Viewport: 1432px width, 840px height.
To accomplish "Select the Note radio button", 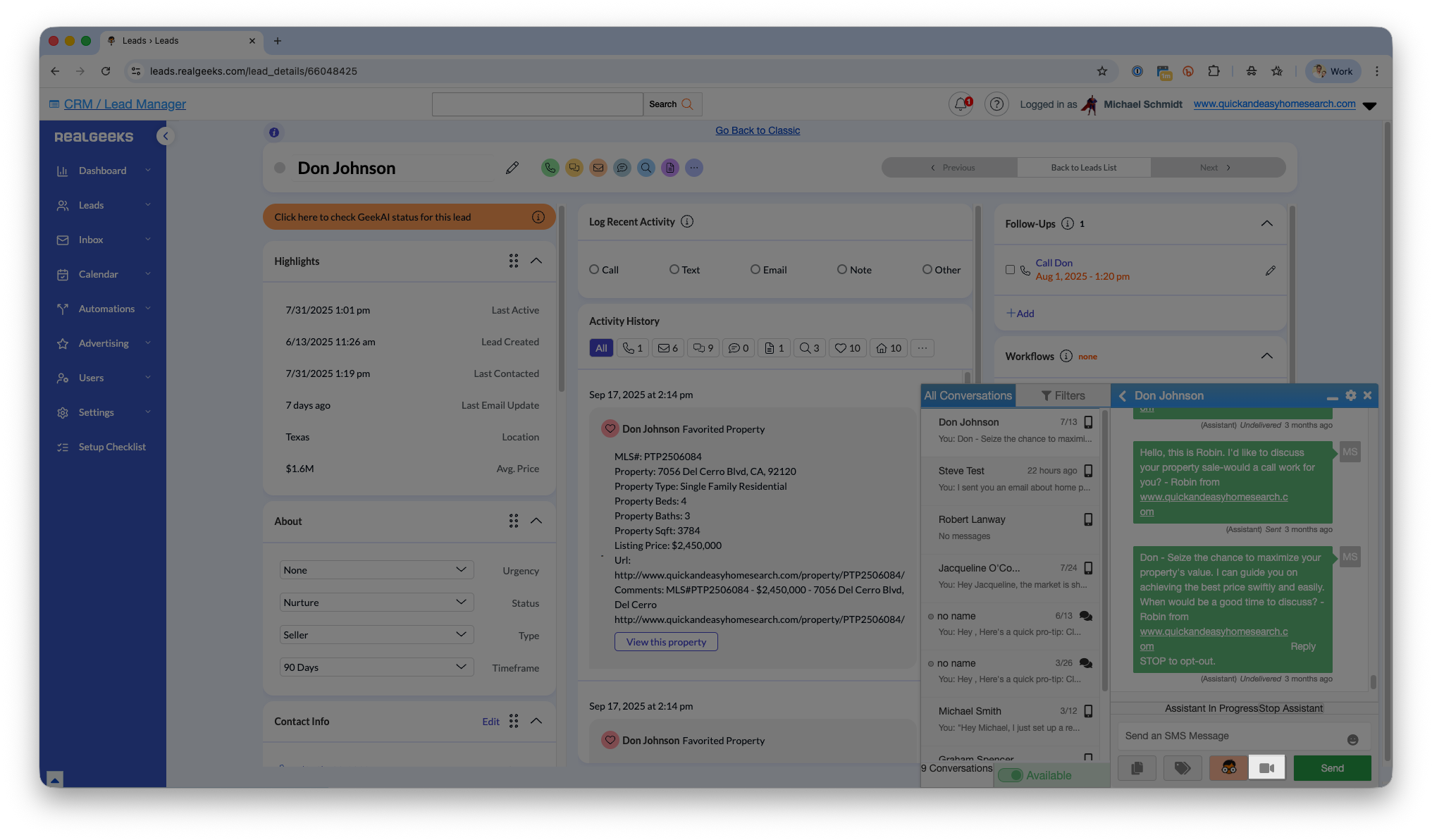I will [x=841, y=269].
